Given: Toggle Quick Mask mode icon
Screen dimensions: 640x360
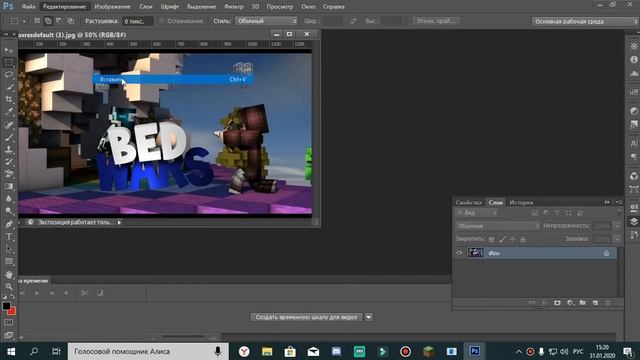Looking at the screenshot, I should (9, 323).
